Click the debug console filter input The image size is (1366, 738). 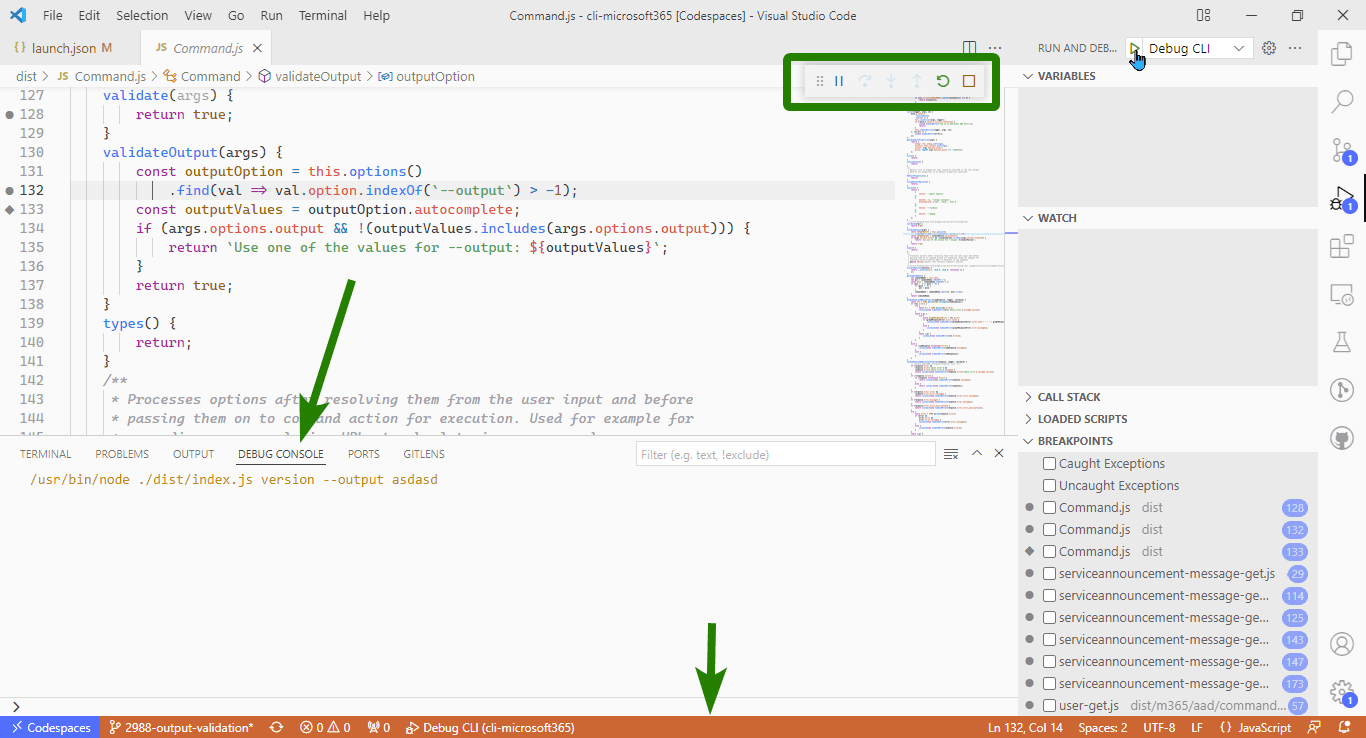(785, 455)
